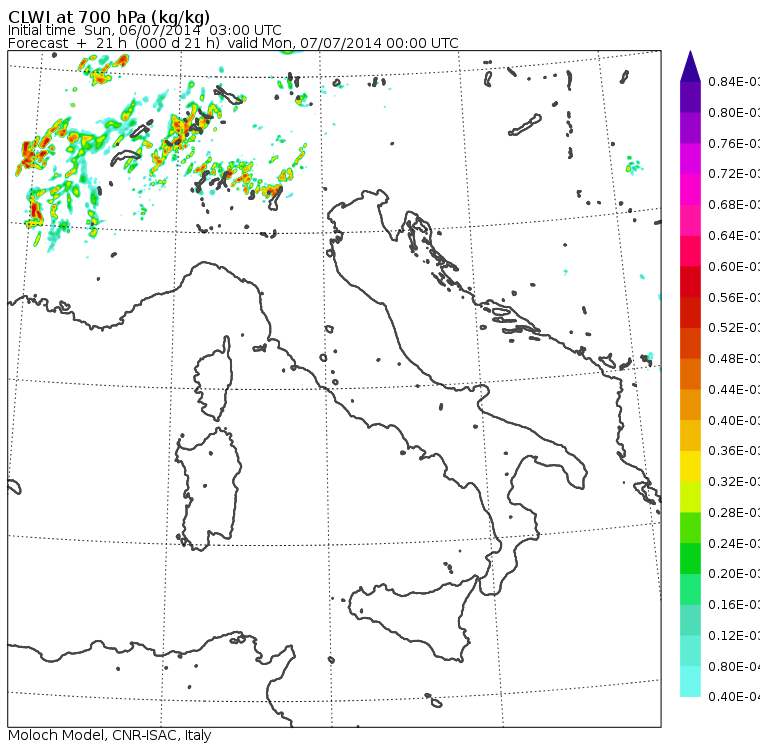Select the magenta band between 0.72E-03 and 0.76E-03
The height and width of the screenshot is (749, 760).
pos(690,159)
